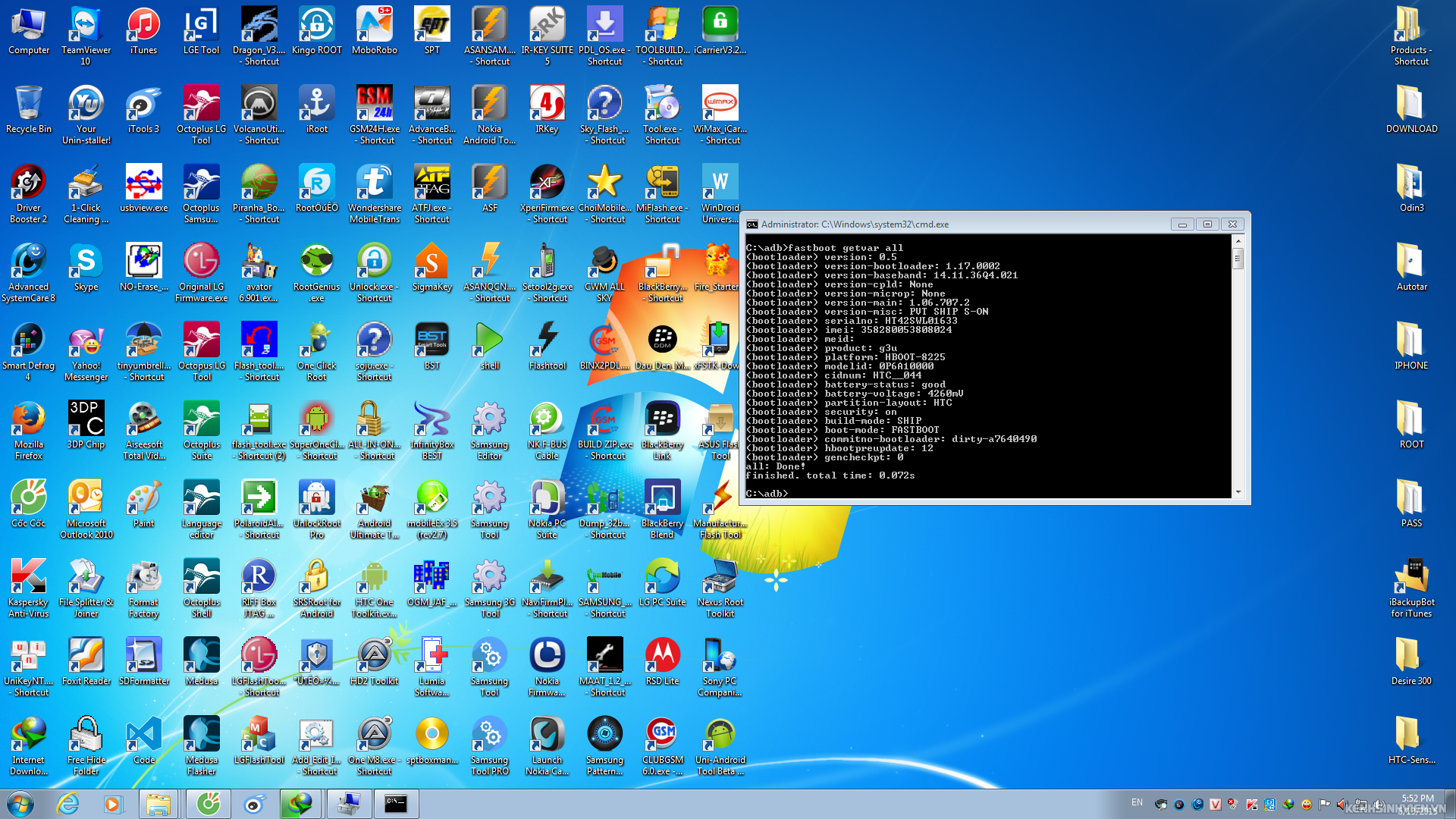Viewport: 1456px width, 819px height.
Task: Open the Wondershare MobileTrans icon
Action: point(375,193)
